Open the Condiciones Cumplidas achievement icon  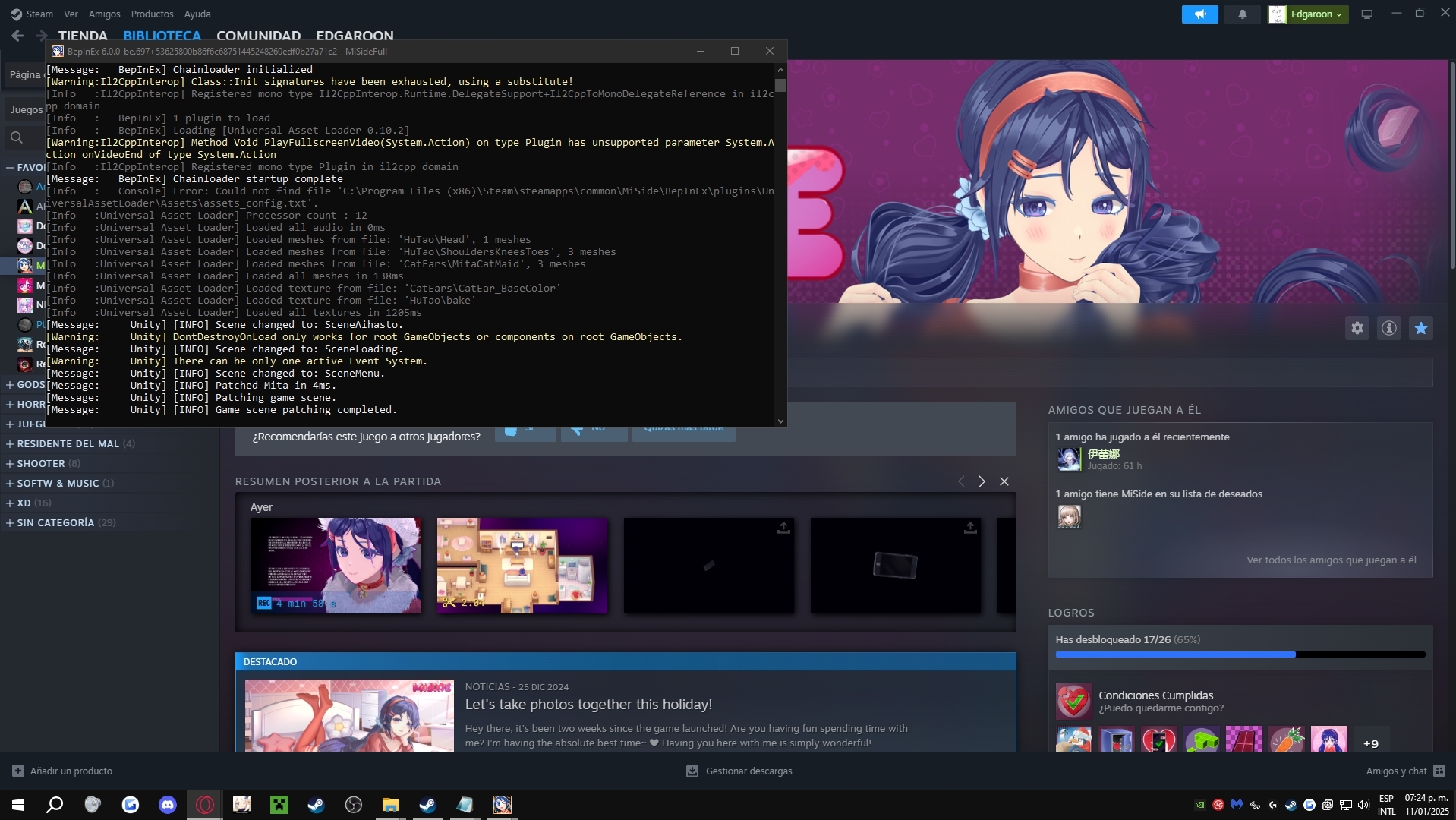(1073, 702)
